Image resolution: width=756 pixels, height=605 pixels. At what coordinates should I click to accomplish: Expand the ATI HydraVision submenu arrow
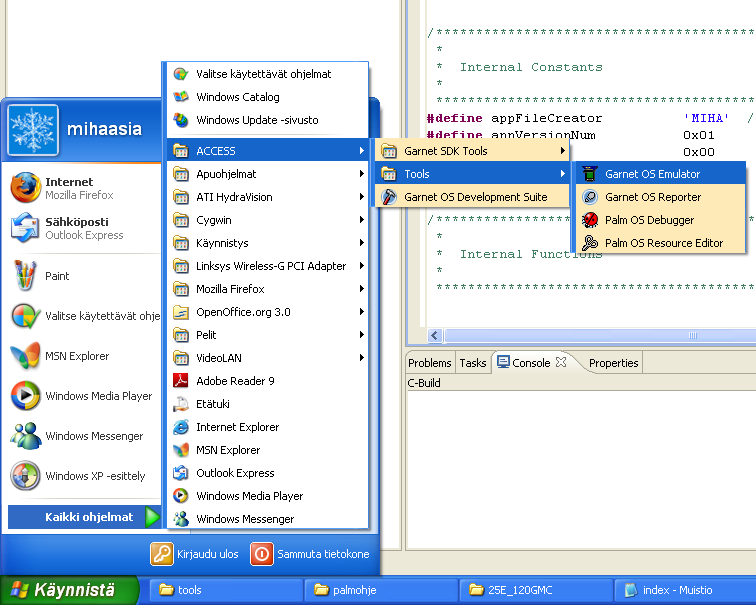coord(361,197)
